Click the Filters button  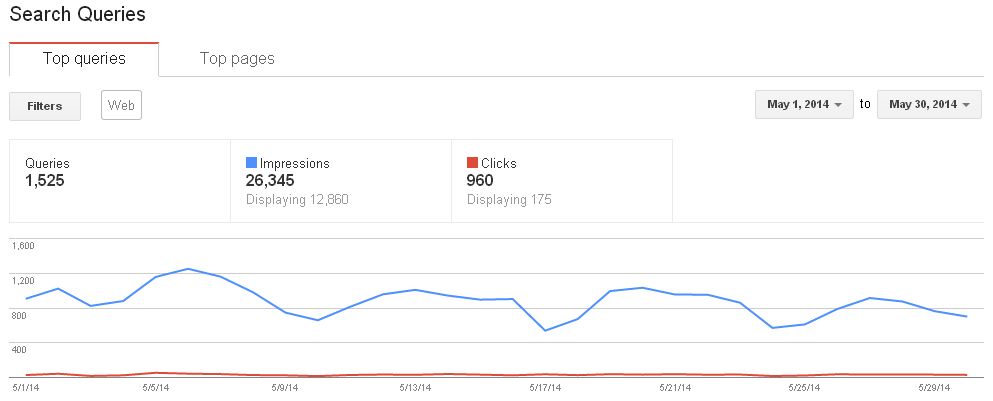point(45,106)
